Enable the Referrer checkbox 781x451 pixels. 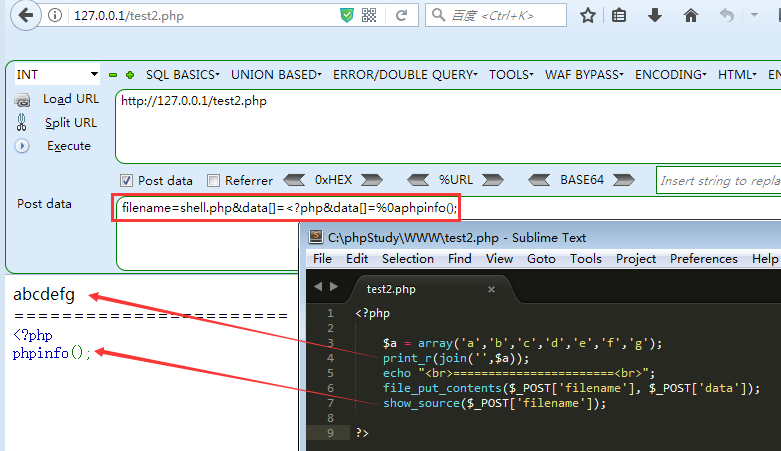pos(213,181)
